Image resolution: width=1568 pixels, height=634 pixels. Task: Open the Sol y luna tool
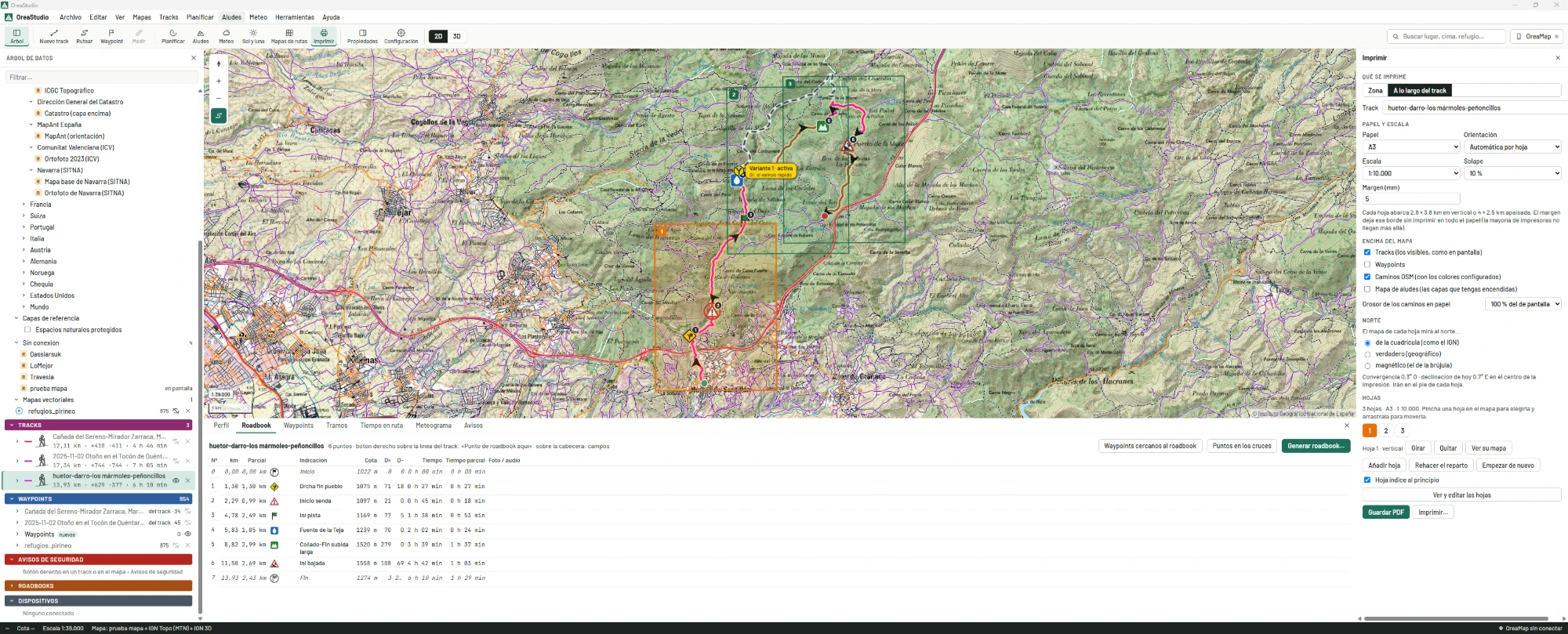coord(253,36)
